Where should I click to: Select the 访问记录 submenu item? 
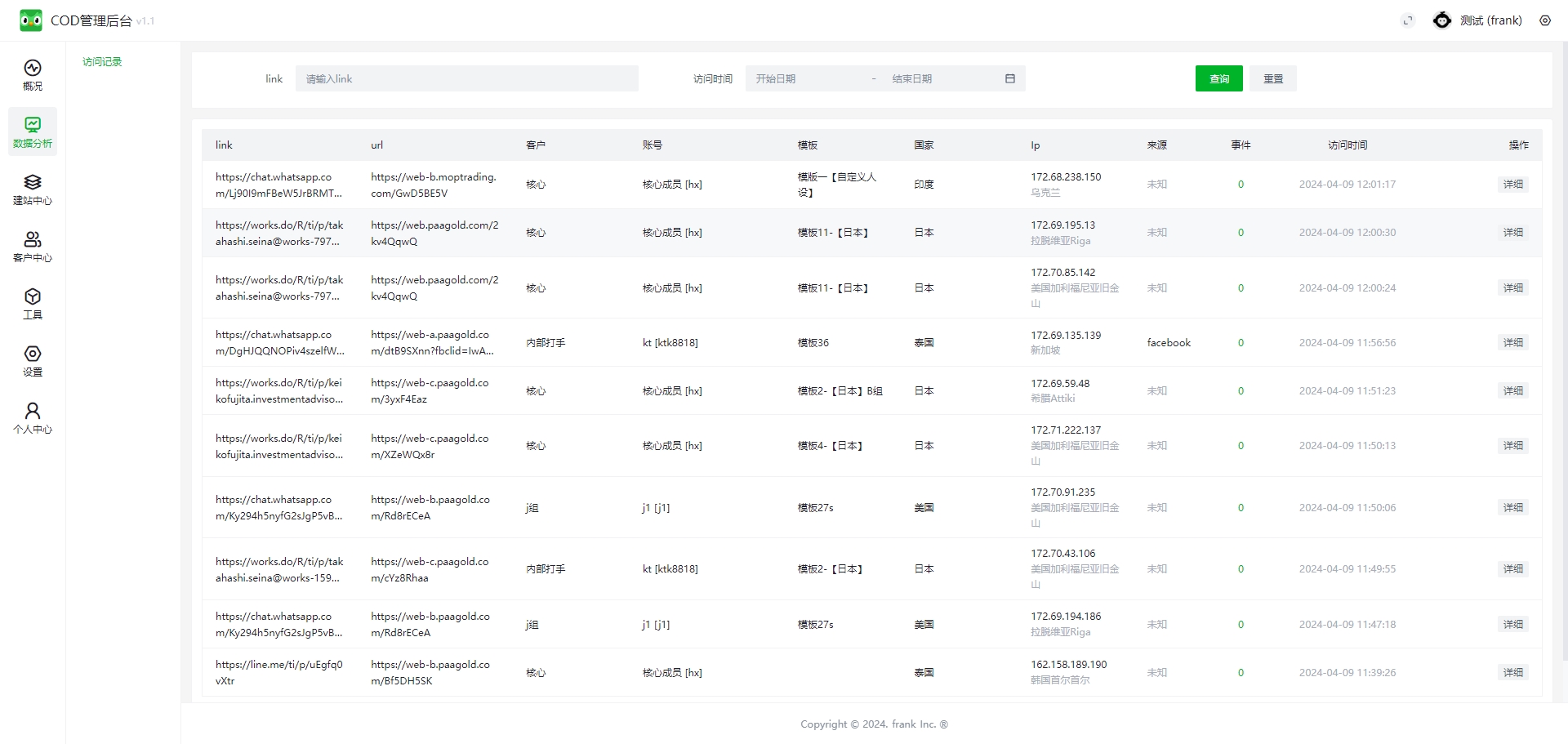click(x=102, y=61)
